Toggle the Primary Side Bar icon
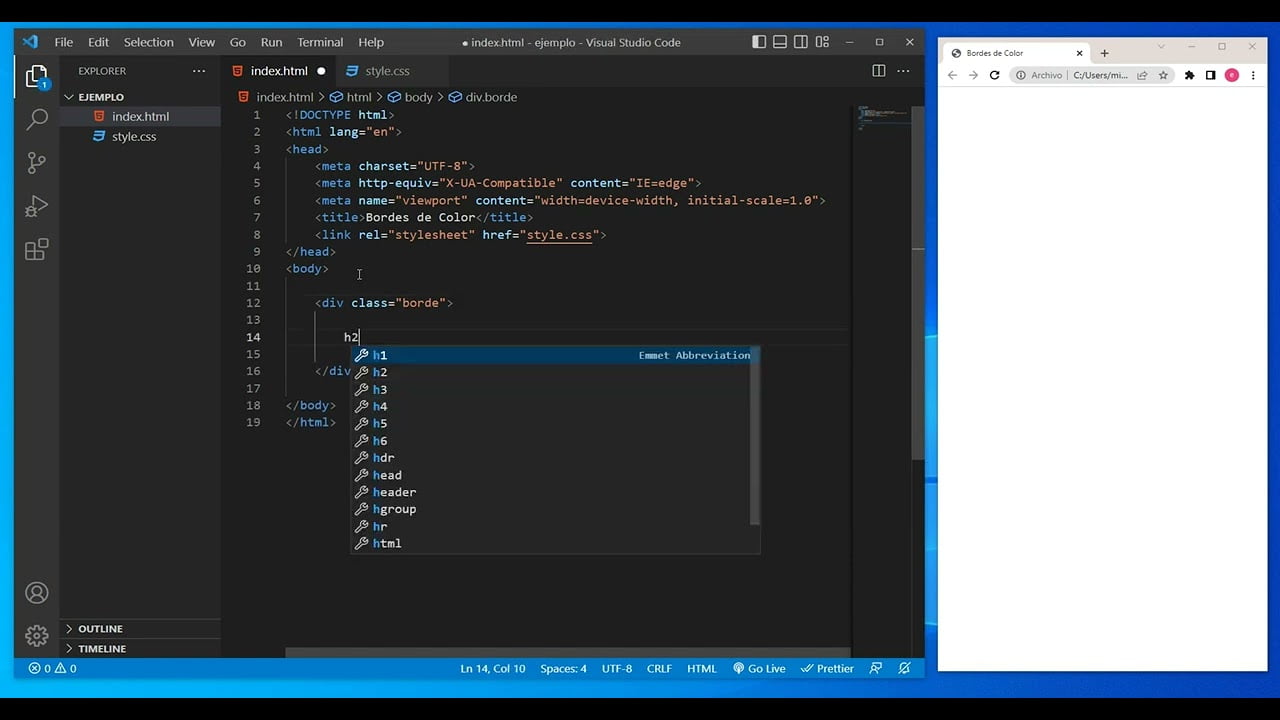1280x720 pixels. click(x=758, y=42)
